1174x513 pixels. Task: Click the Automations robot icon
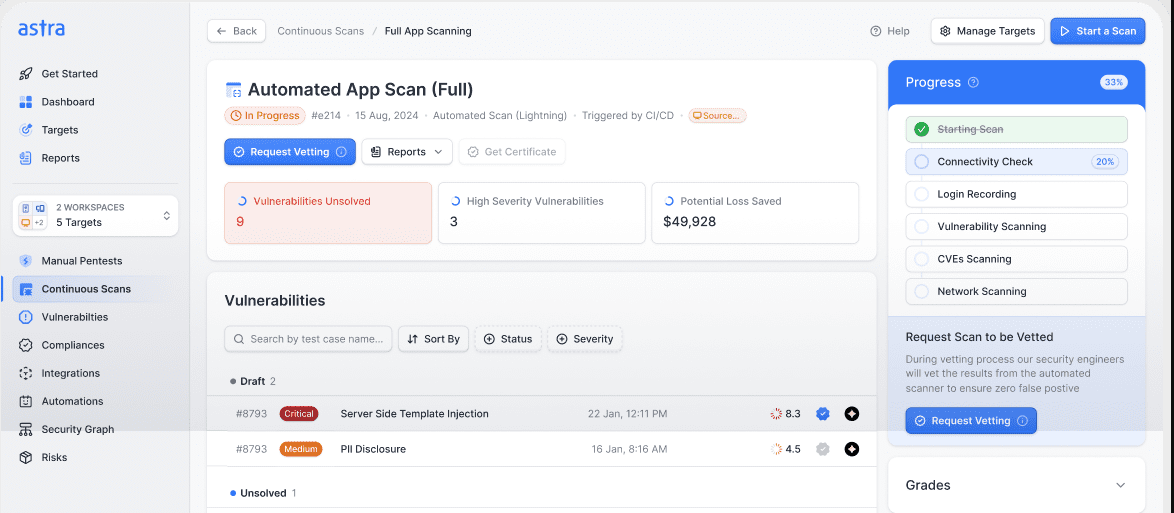[25, 401]
